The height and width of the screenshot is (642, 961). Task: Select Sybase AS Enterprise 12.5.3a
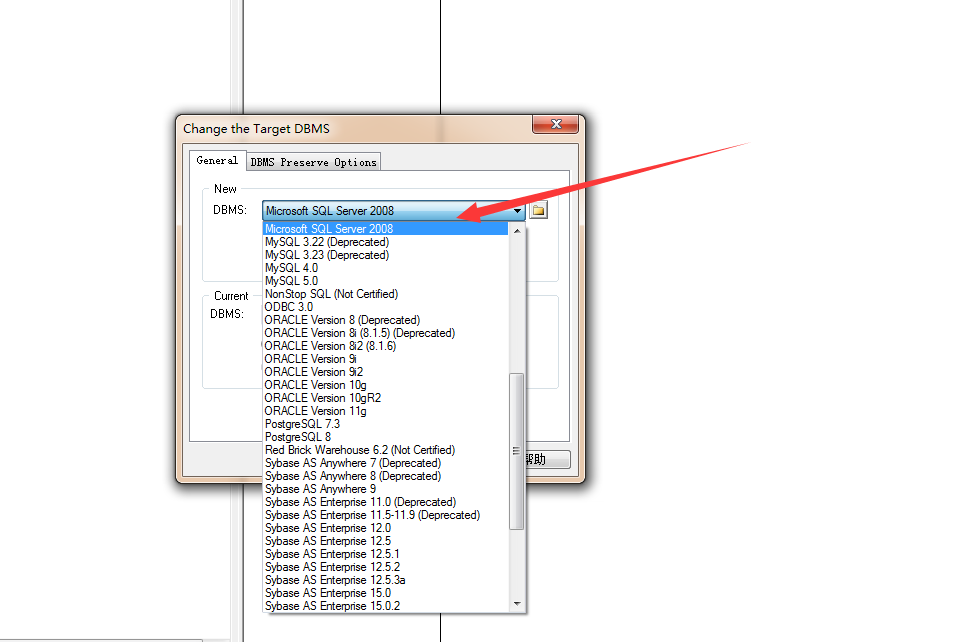pos(386,580)
